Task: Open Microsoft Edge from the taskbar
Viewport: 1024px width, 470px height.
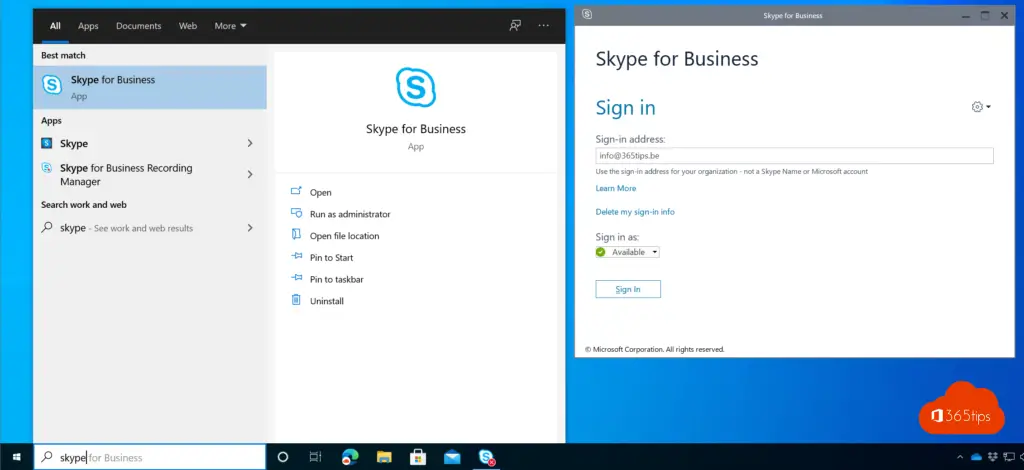Action: pyautogui.click(x=350, y=457)
